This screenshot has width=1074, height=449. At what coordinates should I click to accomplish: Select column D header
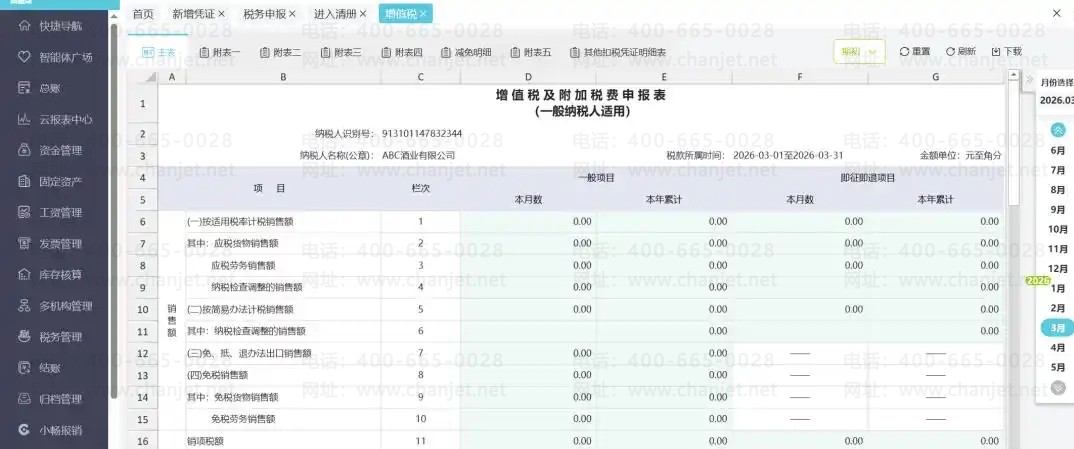pyautogui.click(x=528, y=78)
